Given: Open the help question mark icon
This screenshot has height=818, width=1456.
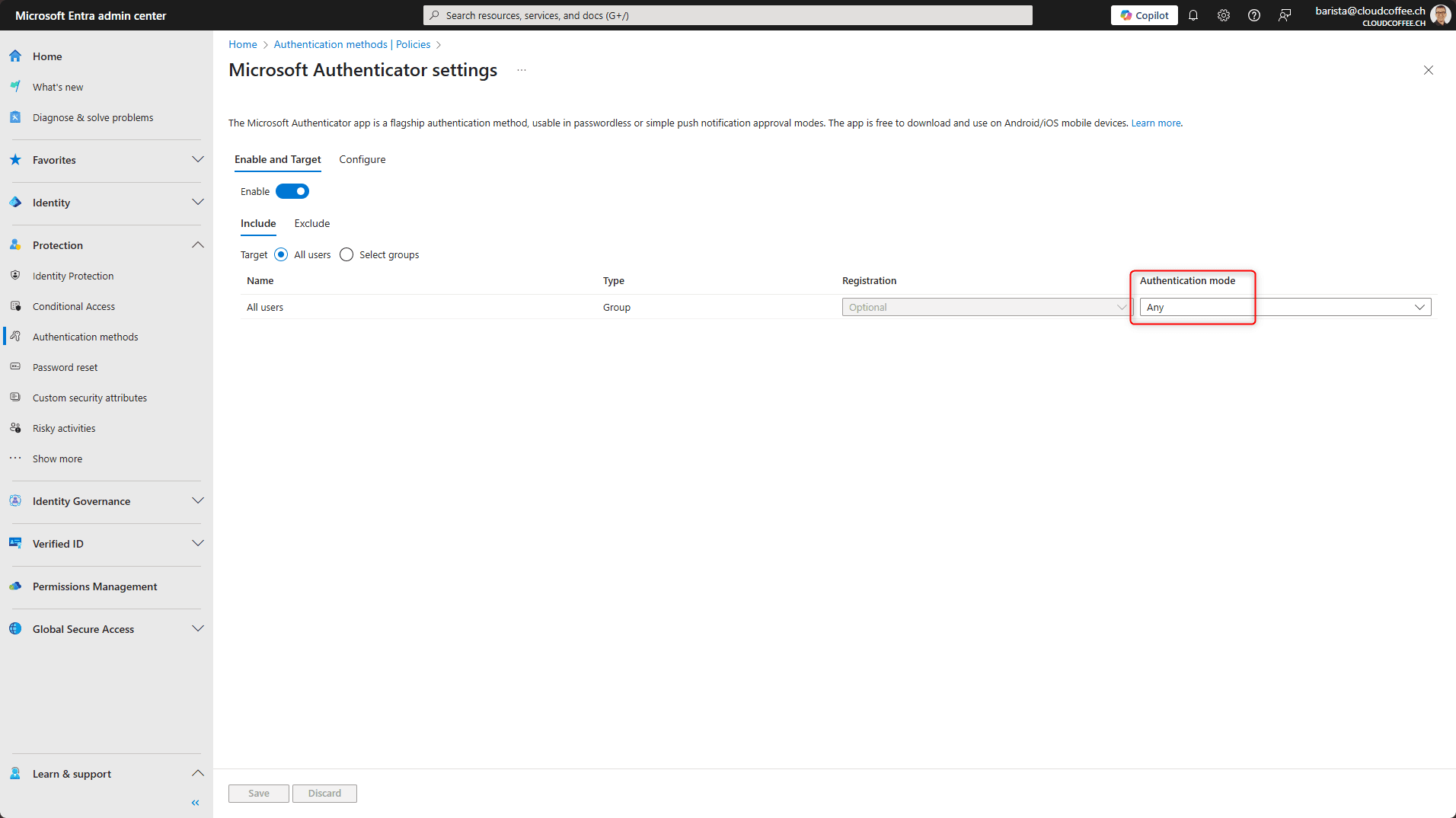Looking at the screenshot, I should [1254, 15].
